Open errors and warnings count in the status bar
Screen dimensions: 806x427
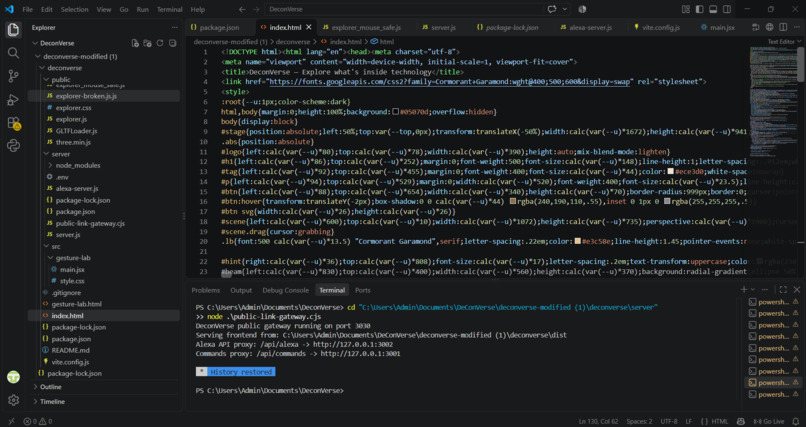(38, 421)
